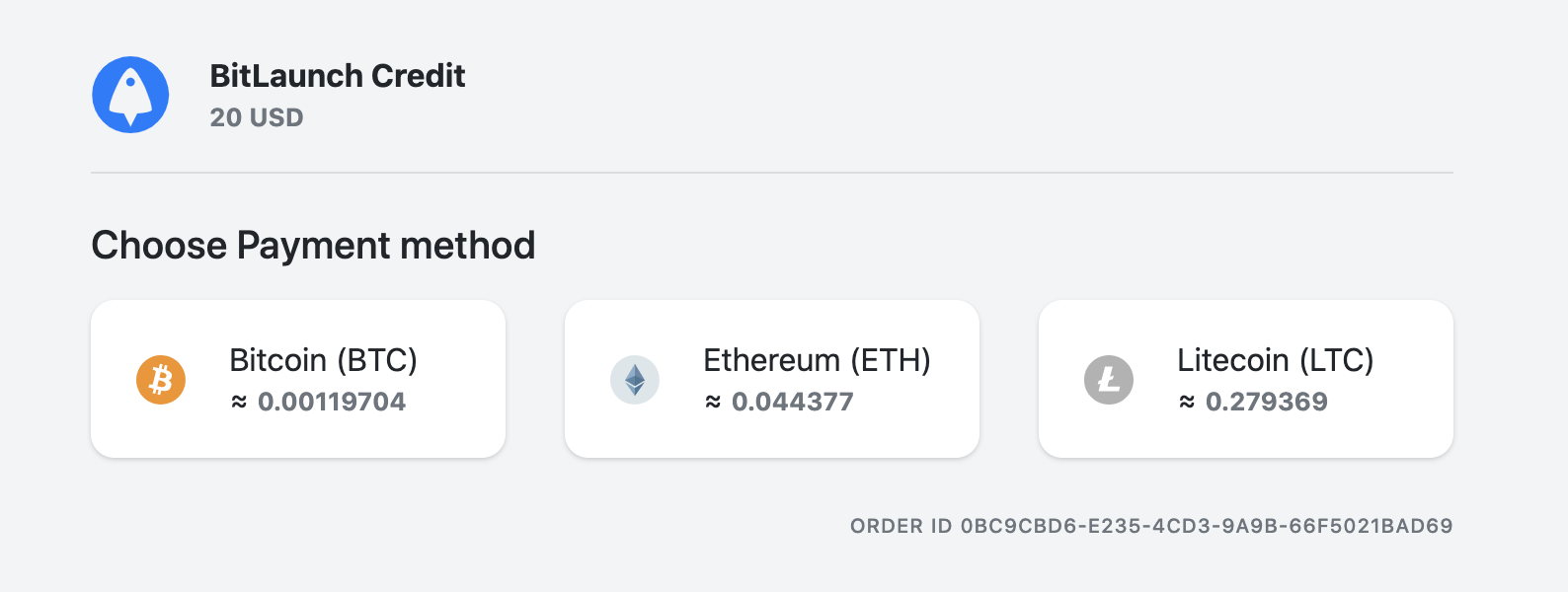Click the 0.279369 LTC amount
The image size is (1568, 592).
(x=1267, y=402)
